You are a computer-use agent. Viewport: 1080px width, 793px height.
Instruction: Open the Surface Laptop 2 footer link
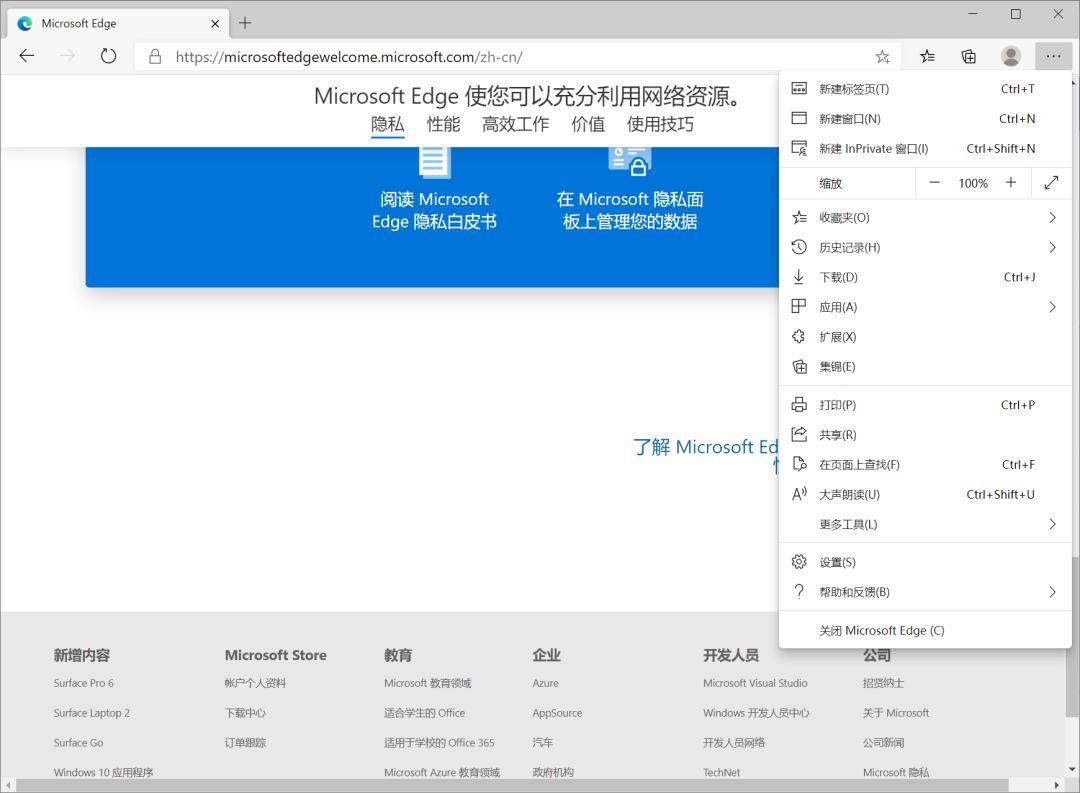tap(92, 713)
